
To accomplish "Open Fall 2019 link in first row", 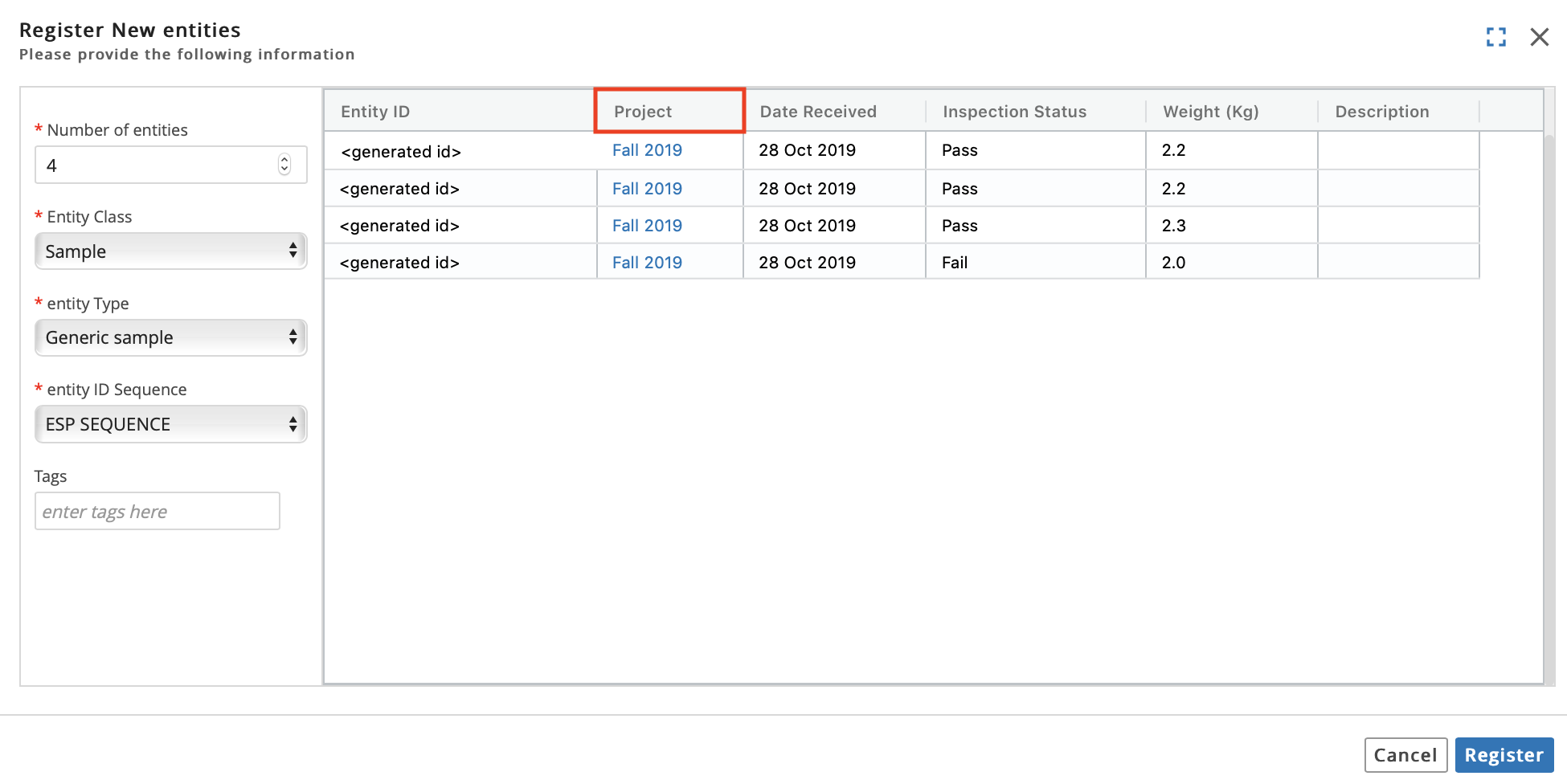I will point(647,150).
